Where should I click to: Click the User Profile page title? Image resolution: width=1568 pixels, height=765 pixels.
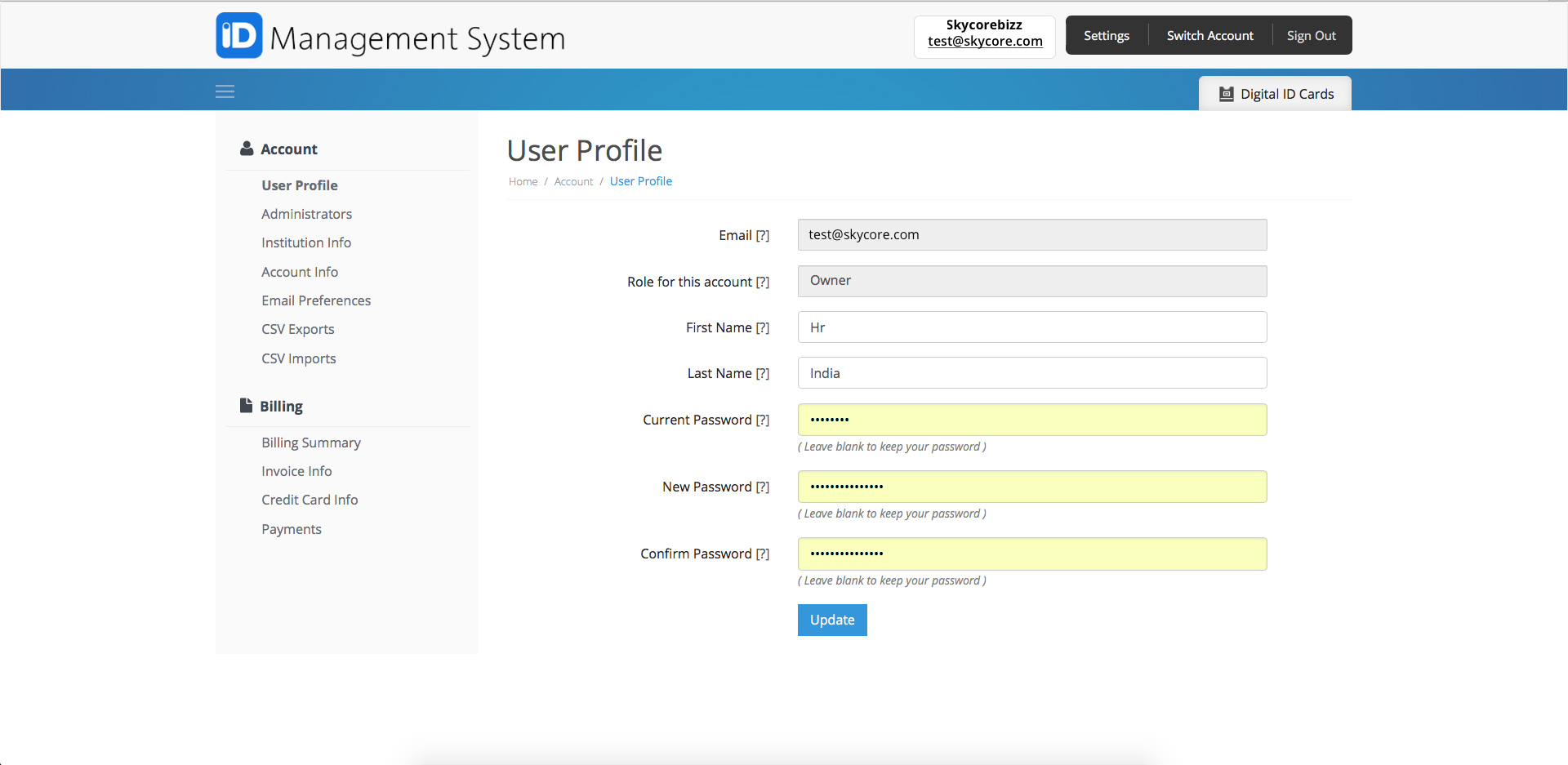pyautogui.click(x=585, y=150)
